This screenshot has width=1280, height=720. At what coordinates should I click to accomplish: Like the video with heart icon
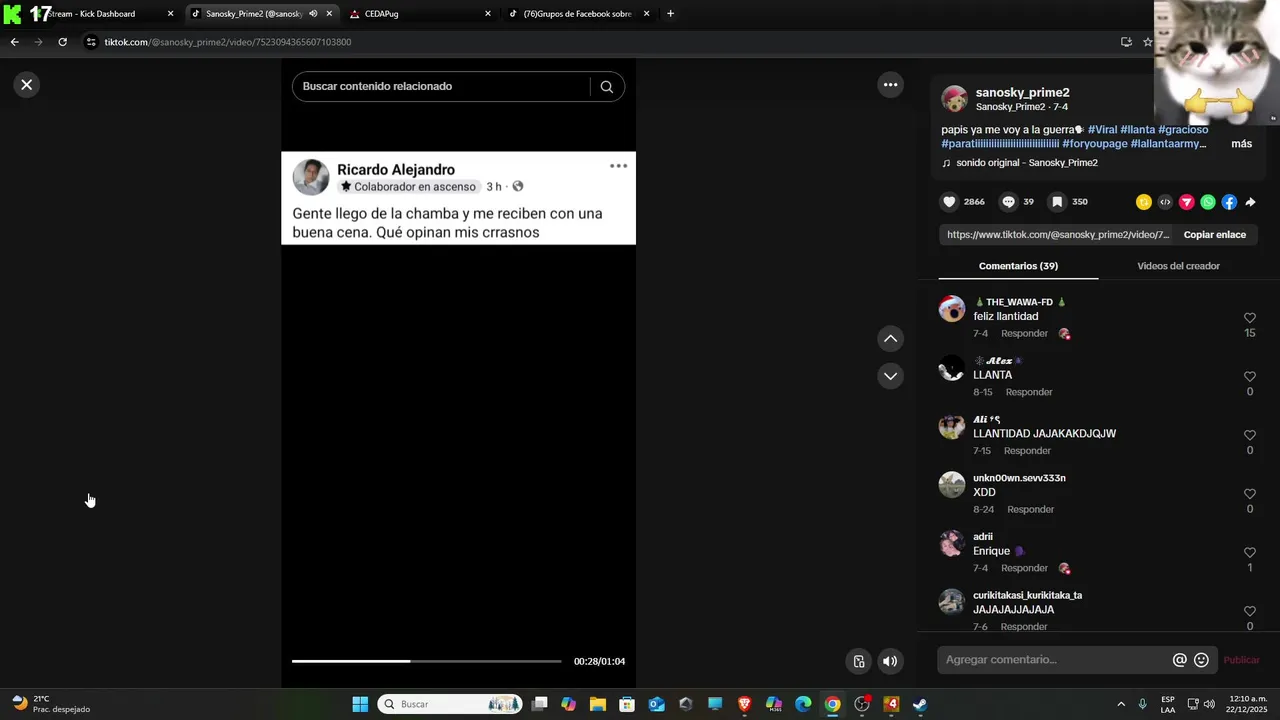pos(949,202)
